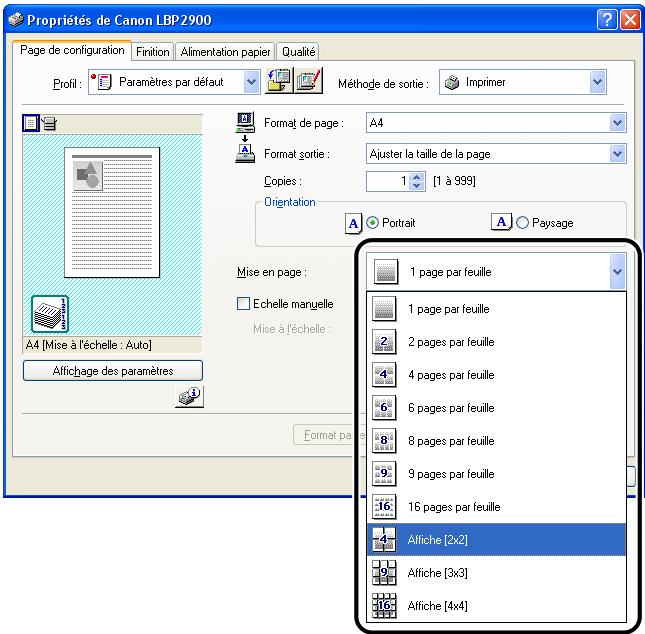Select Affiche [2x2] poster option
645x634 pixels.
[497, 539]
